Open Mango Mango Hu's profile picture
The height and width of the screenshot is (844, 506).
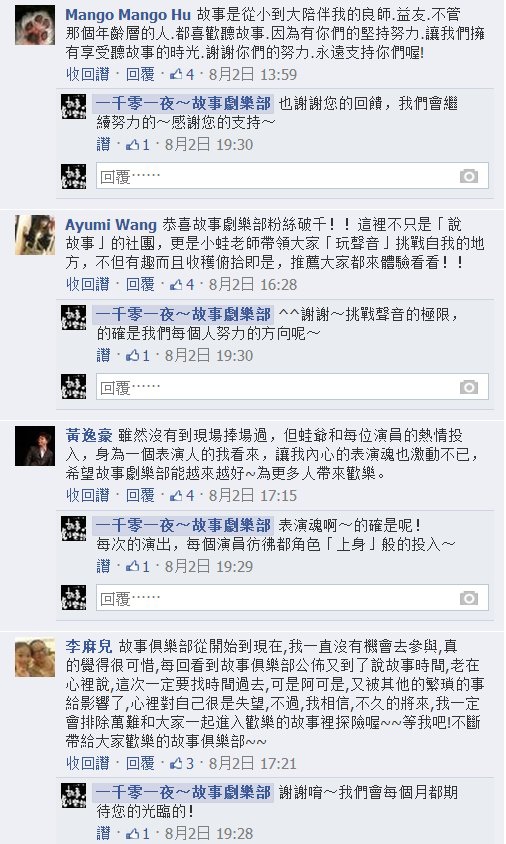tap(34, 25)
